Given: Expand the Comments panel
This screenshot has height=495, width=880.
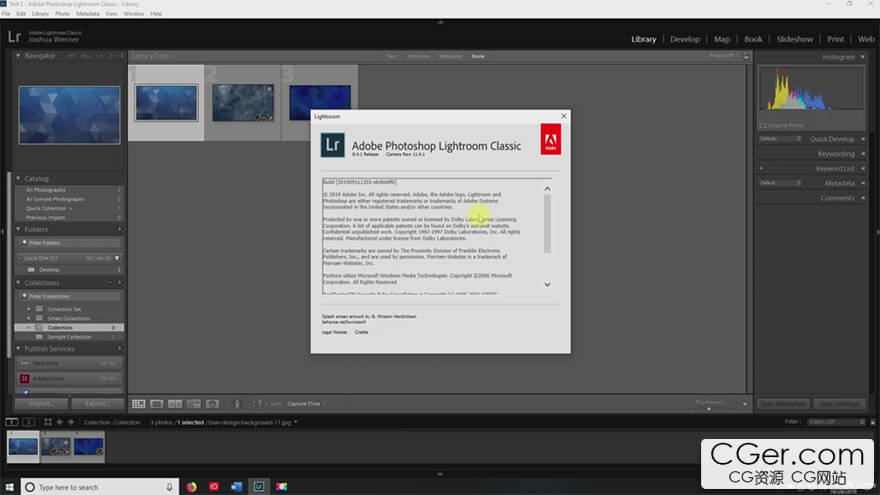Looking at the screenshot, I should point(863,198).
